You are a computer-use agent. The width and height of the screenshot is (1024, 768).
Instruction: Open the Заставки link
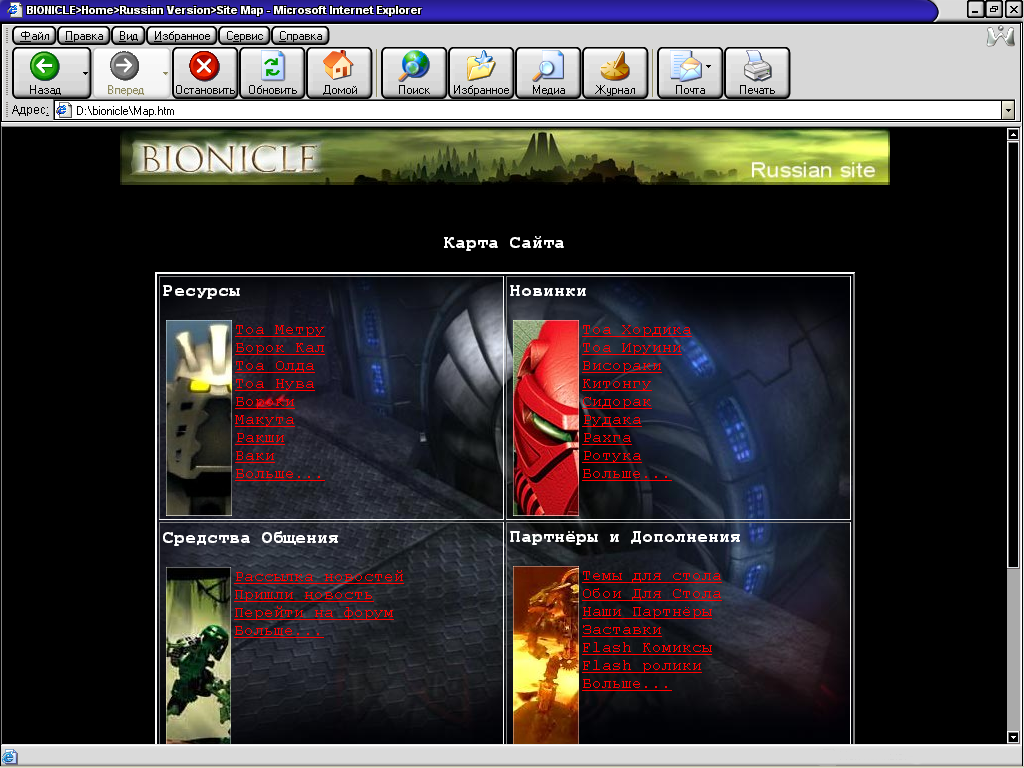[622, 630]
